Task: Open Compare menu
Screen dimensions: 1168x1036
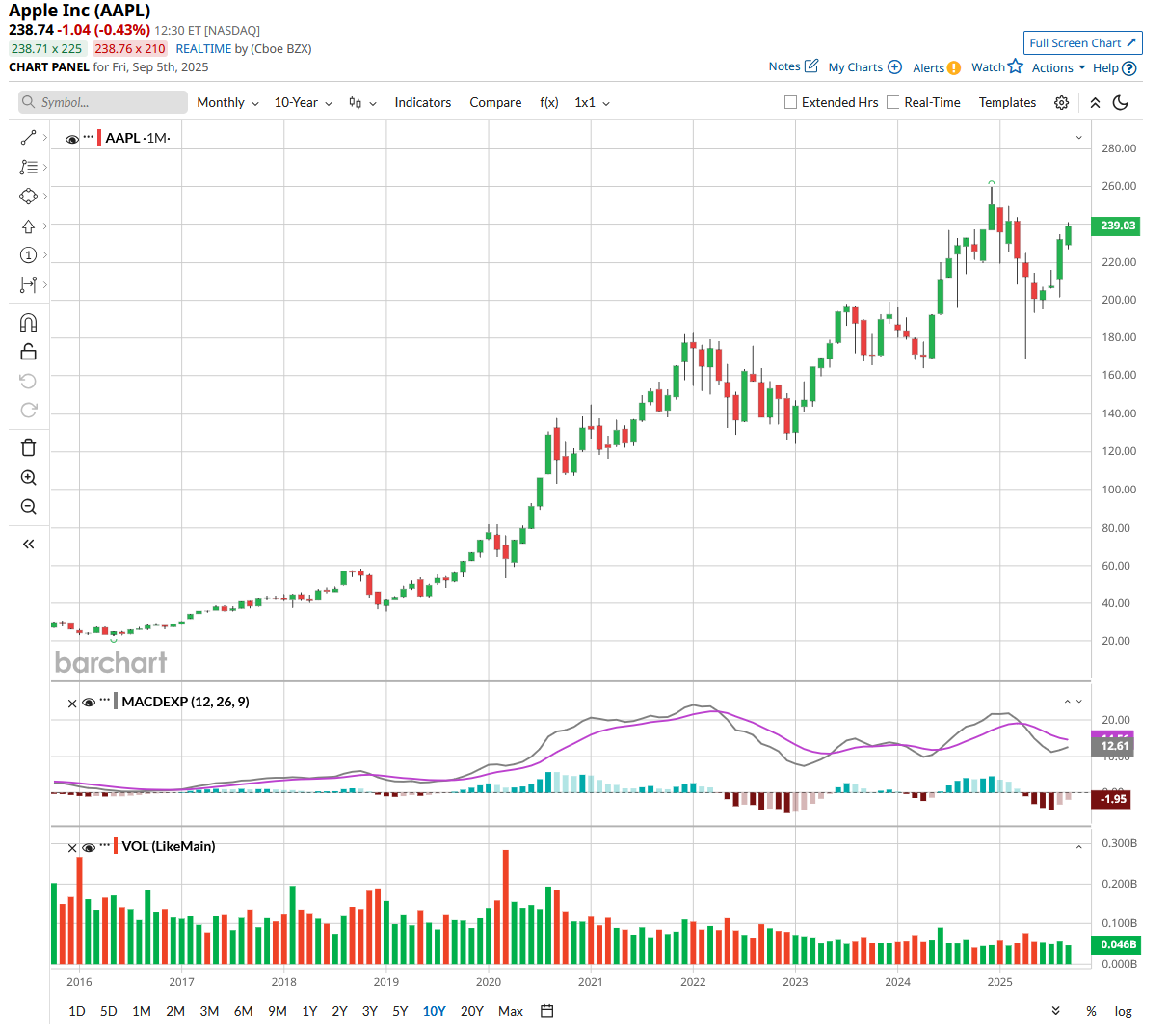Action: 495,102
